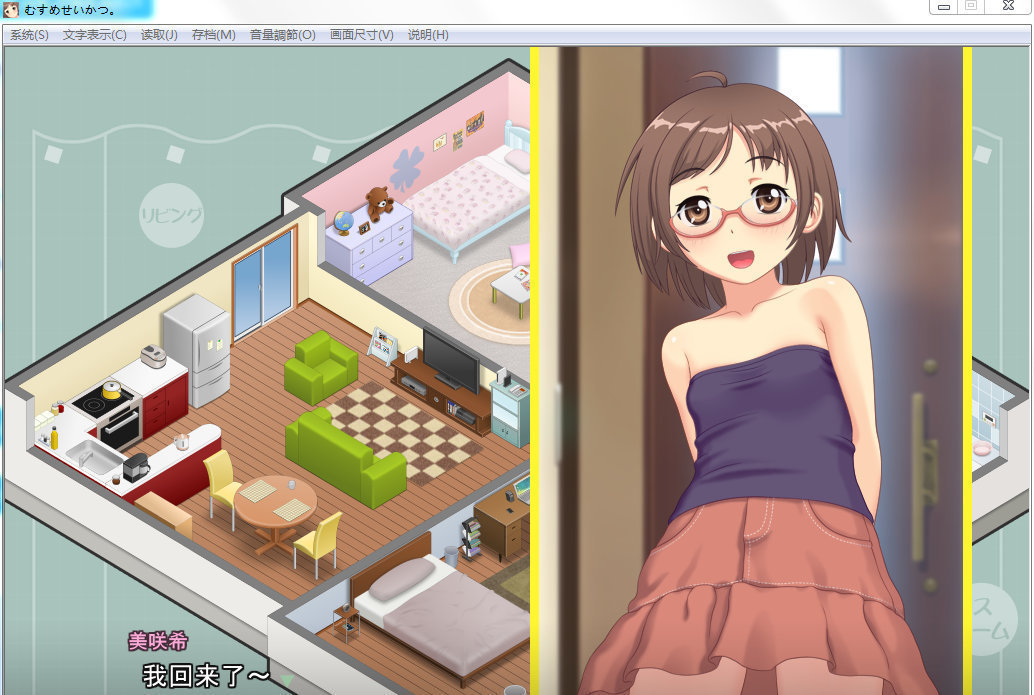Minimize the game window

pos(943,7)
